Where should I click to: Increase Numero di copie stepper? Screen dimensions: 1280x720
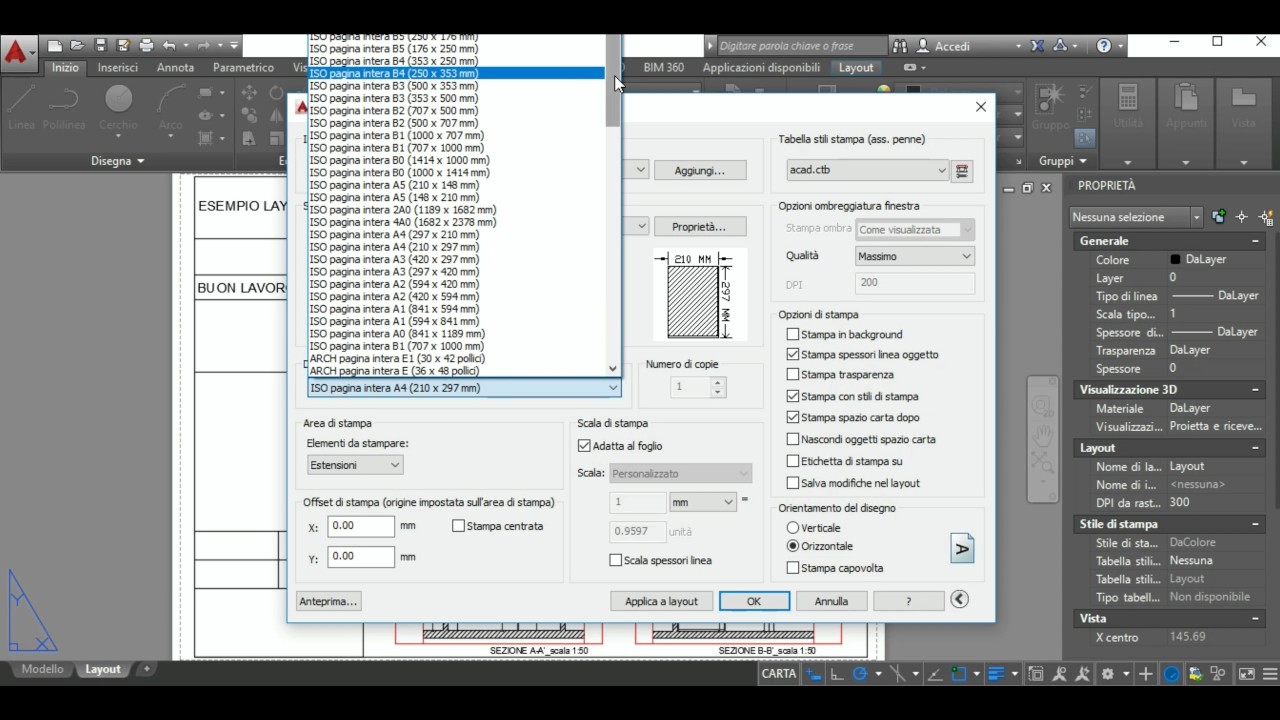[717, 382]
